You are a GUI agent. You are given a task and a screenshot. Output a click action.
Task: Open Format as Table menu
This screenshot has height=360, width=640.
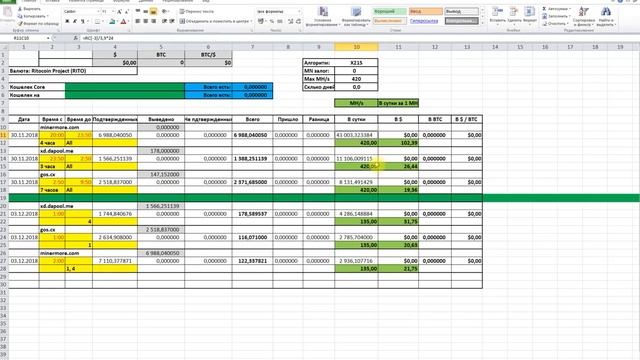356,16
